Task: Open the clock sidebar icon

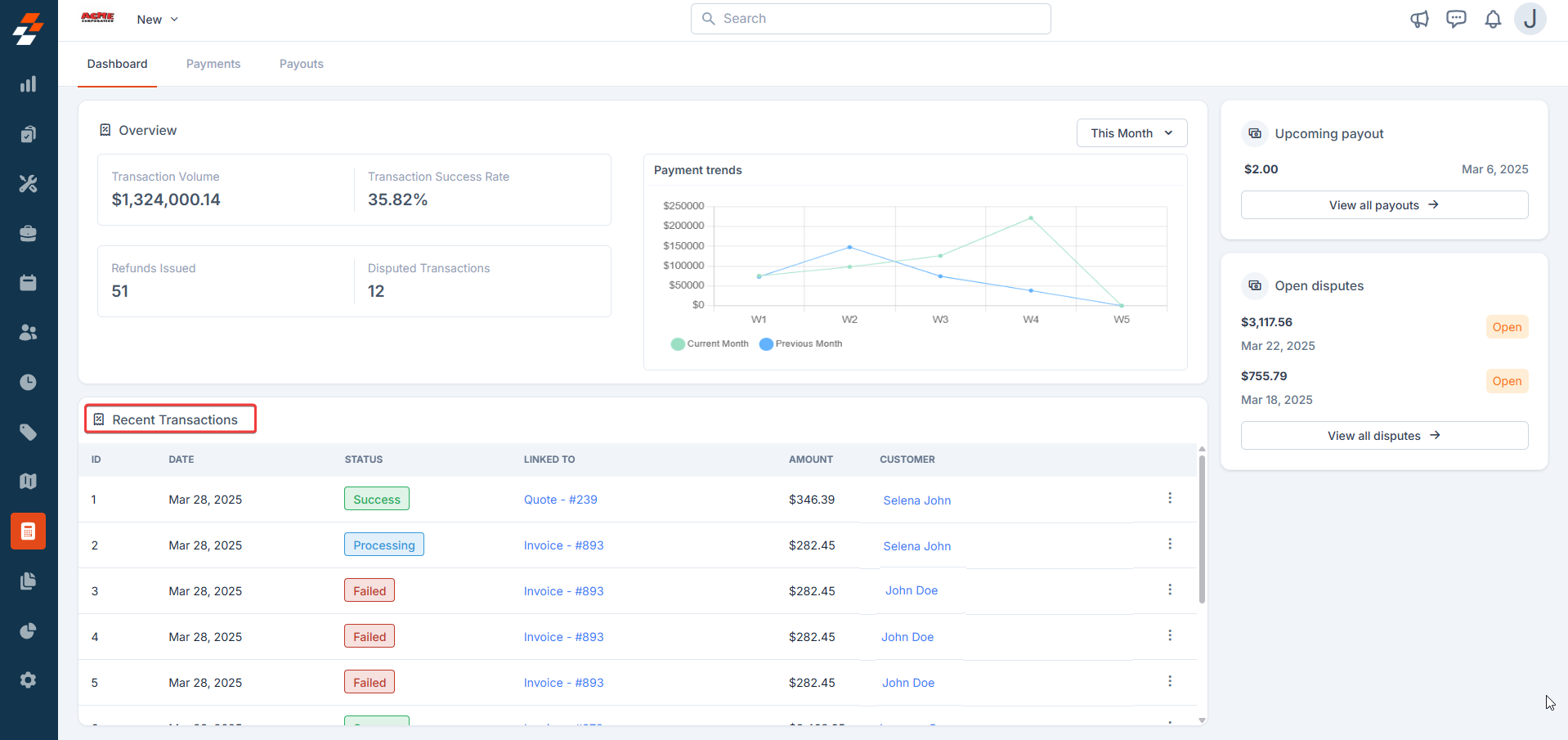Action: tap(29, 382)
